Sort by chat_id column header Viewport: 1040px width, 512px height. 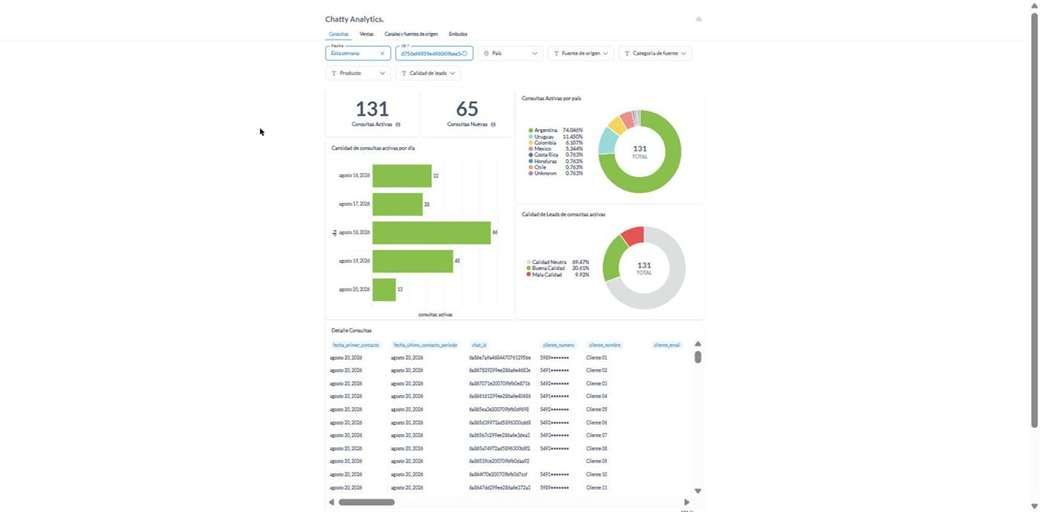pos(479,345)
